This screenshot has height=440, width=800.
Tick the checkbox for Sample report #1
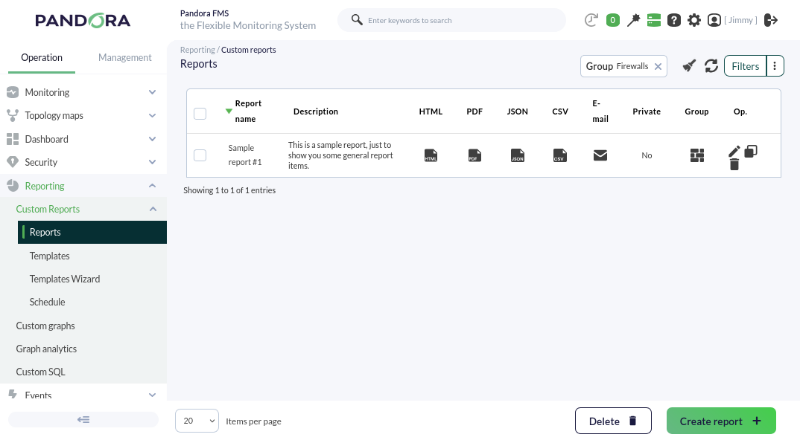[x=200, y=155]
